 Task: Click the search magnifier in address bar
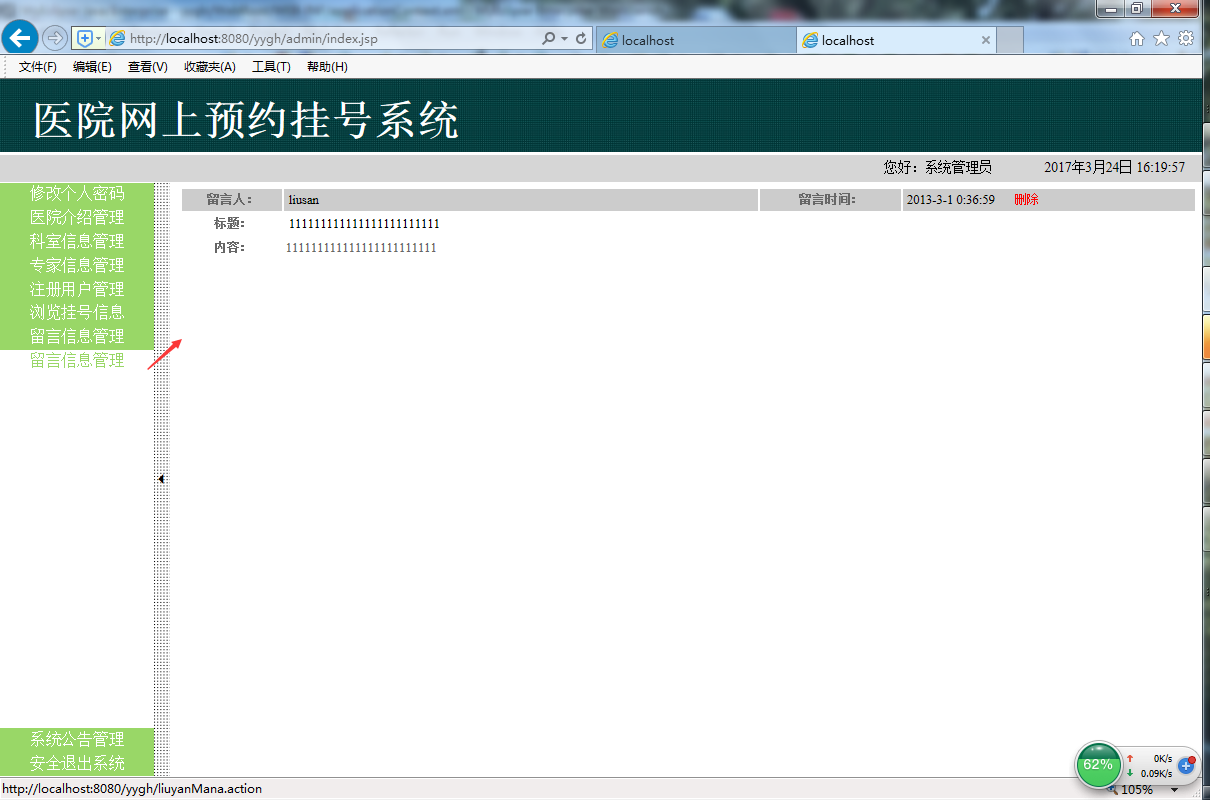pos(548,38)
